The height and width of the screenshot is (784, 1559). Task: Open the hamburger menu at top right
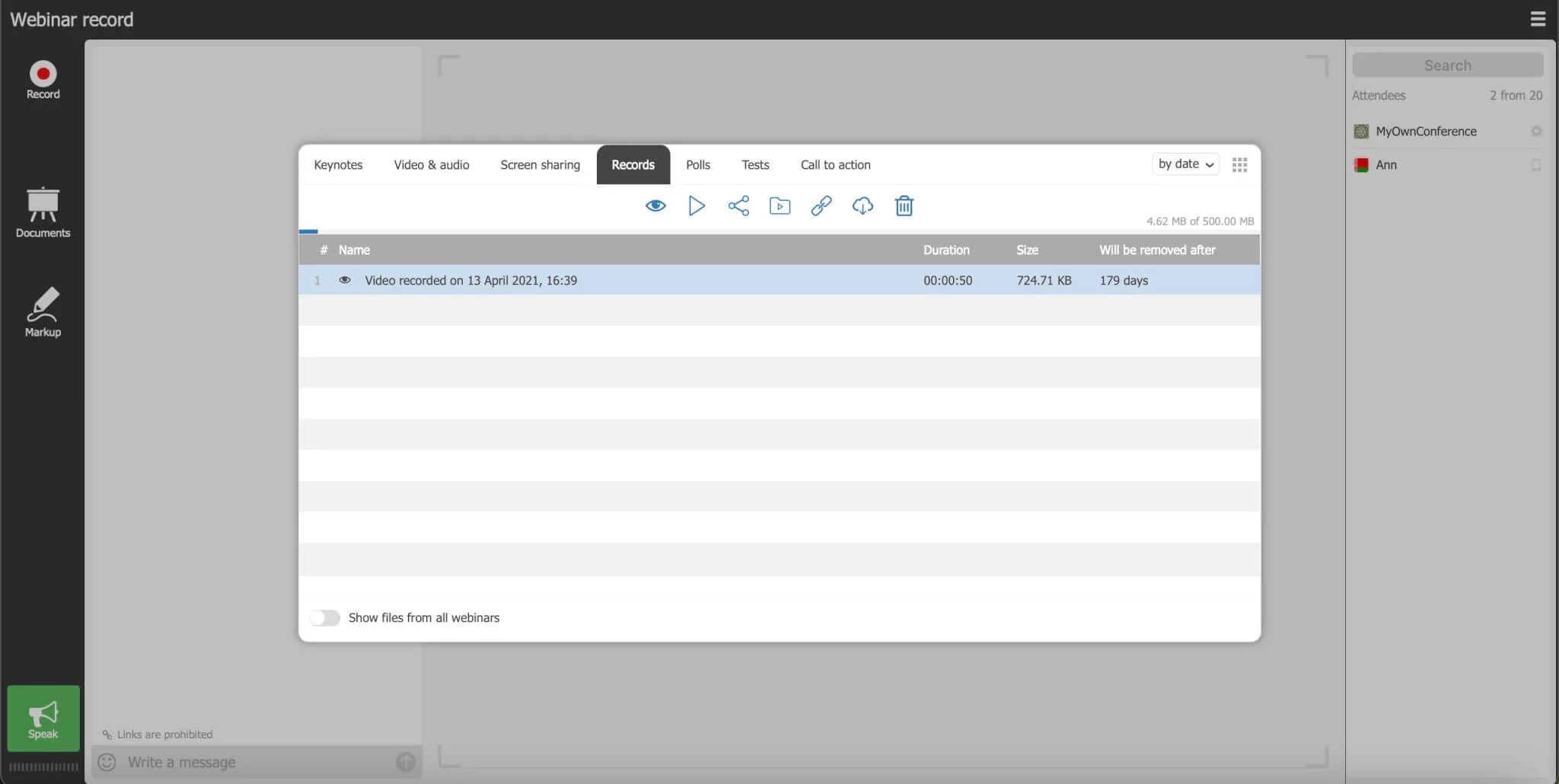click(1538, 19)
